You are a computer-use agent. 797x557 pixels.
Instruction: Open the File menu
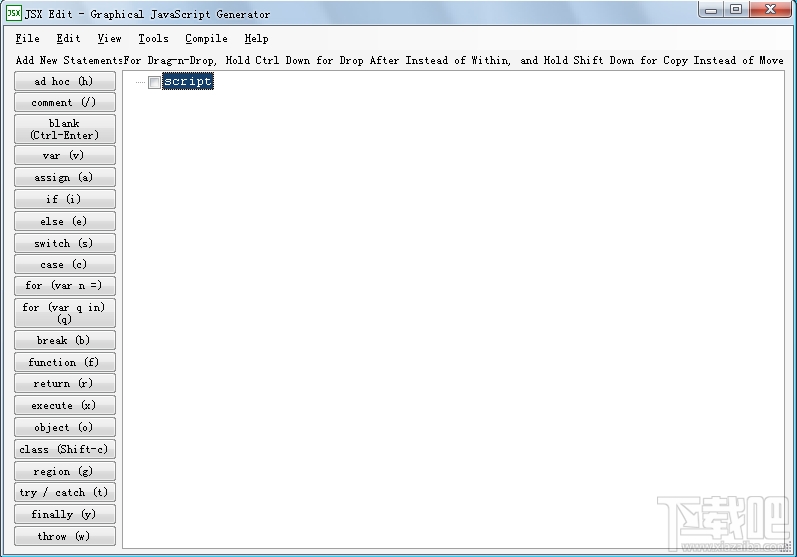click(27, 39)
